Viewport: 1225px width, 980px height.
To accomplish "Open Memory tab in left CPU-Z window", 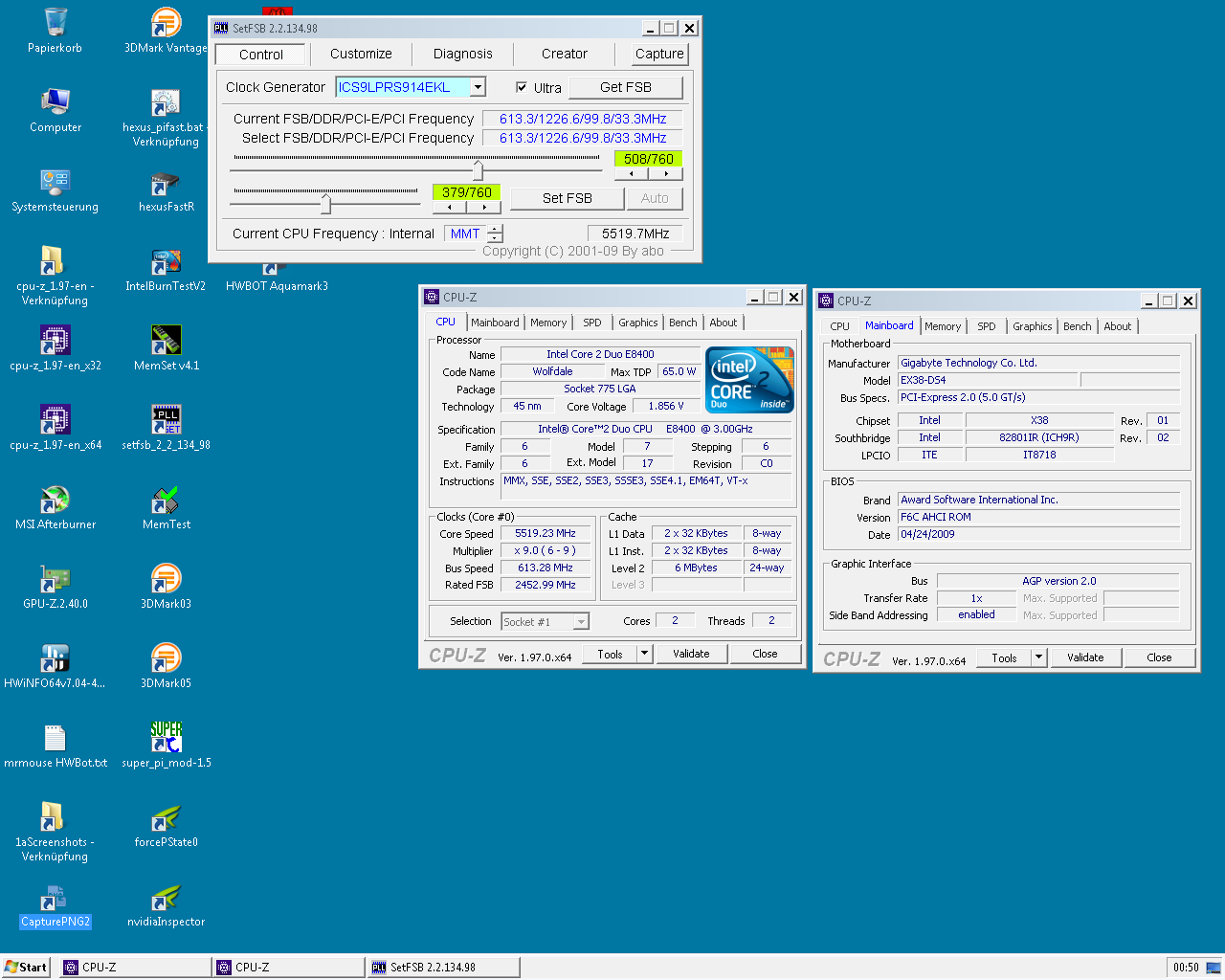I will point(548,323).
